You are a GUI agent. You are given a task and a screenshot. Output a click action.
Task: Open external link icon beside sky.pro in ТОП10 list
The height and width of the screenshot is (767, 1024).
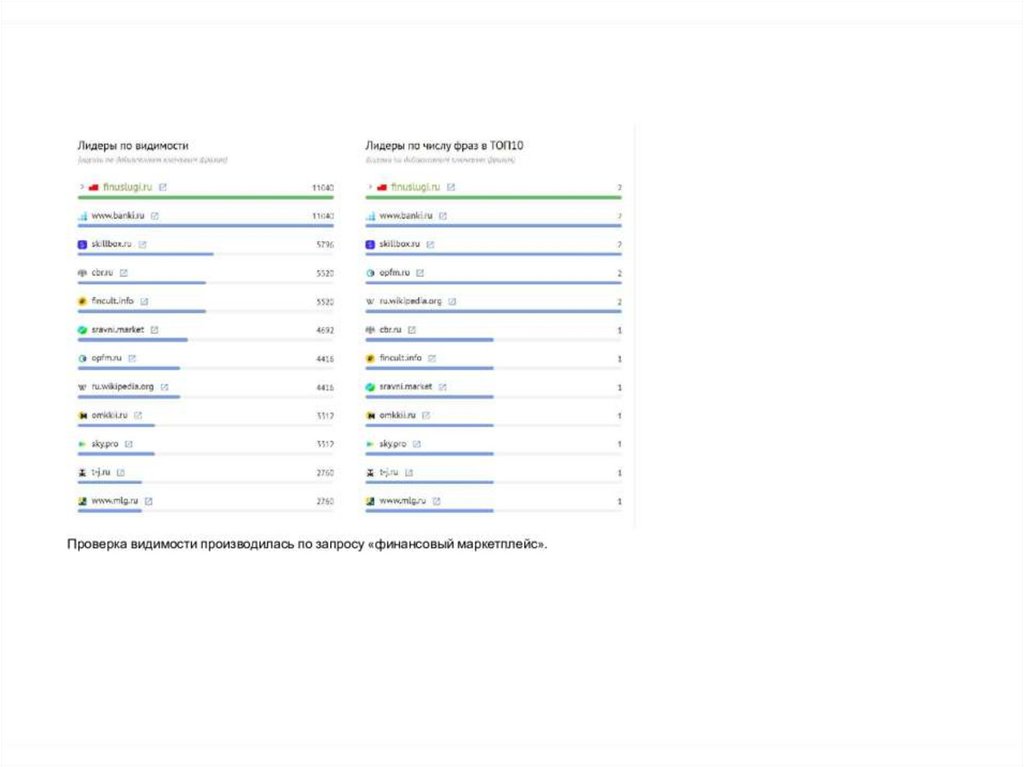point(417,444)
